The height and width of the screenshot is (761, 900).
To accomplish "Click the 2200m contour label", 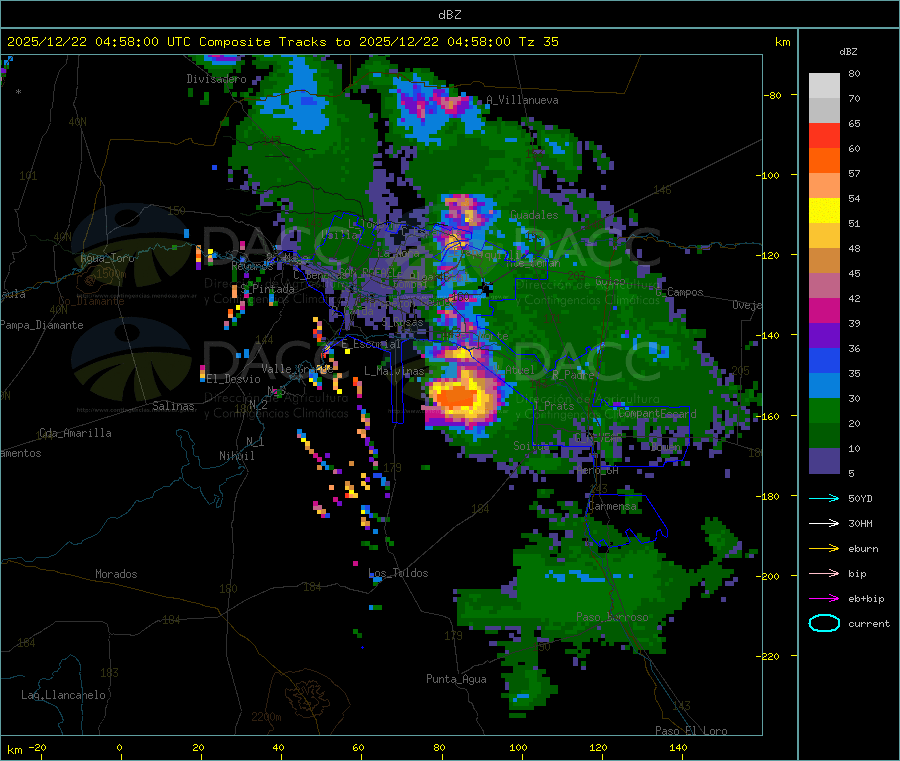I will click(266, 717).
